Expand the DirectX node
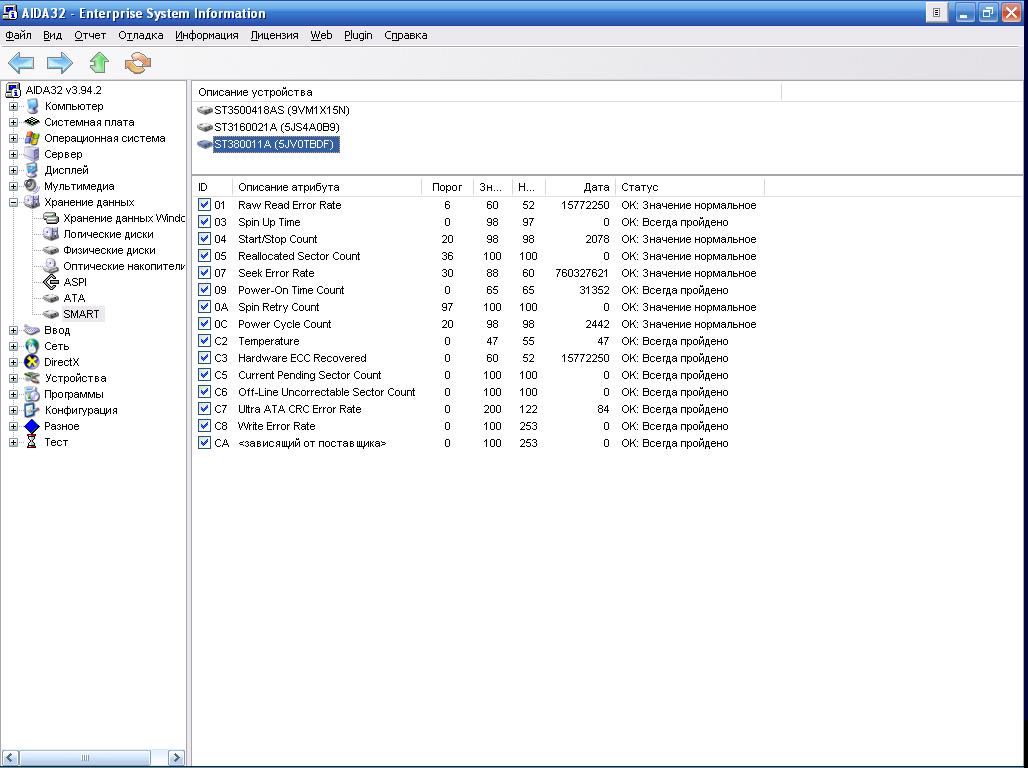 tap(13, 362)
